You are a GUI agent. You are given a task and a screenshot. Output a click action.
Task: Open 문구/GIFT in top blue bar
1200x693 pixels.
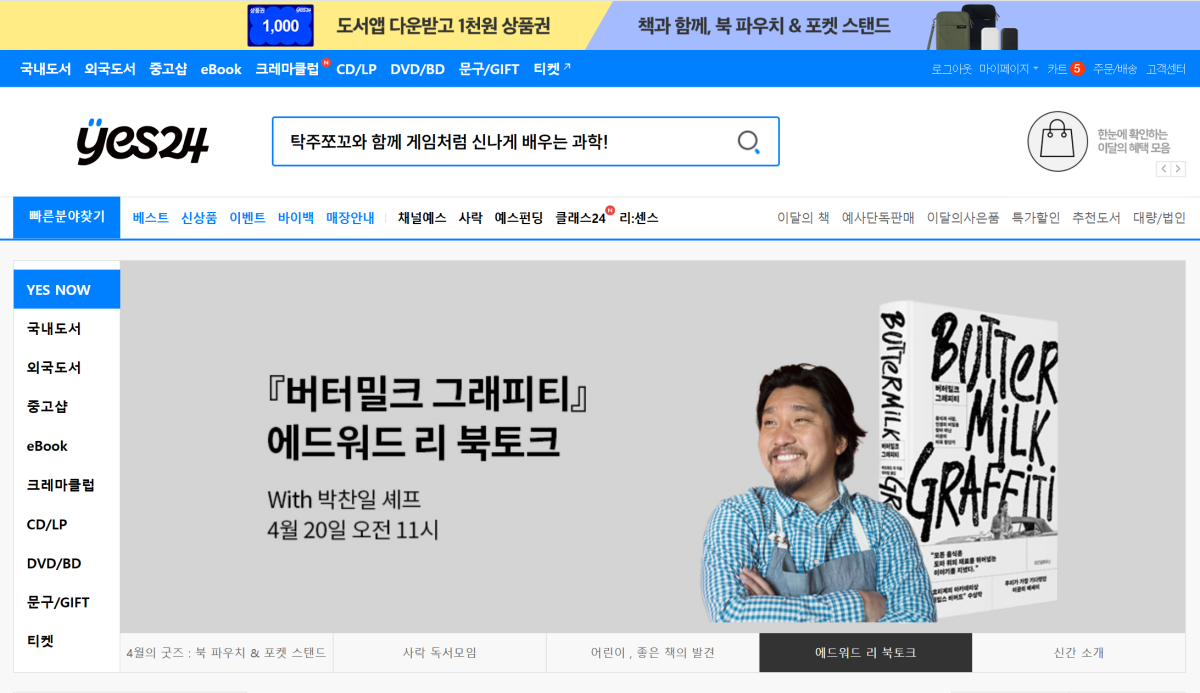490,69
